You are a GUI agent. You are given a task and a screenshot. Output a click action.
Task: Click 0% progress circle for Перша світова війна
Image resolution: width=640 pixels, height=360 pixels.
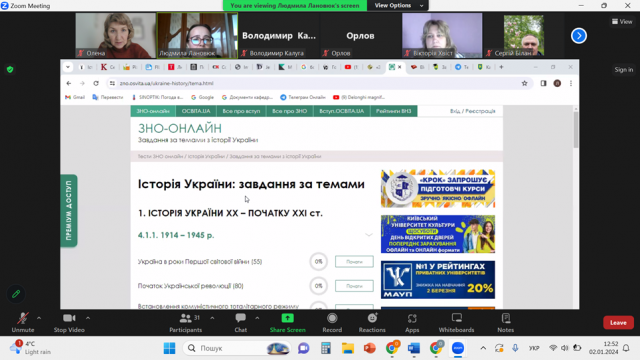[x=318, y=262]
